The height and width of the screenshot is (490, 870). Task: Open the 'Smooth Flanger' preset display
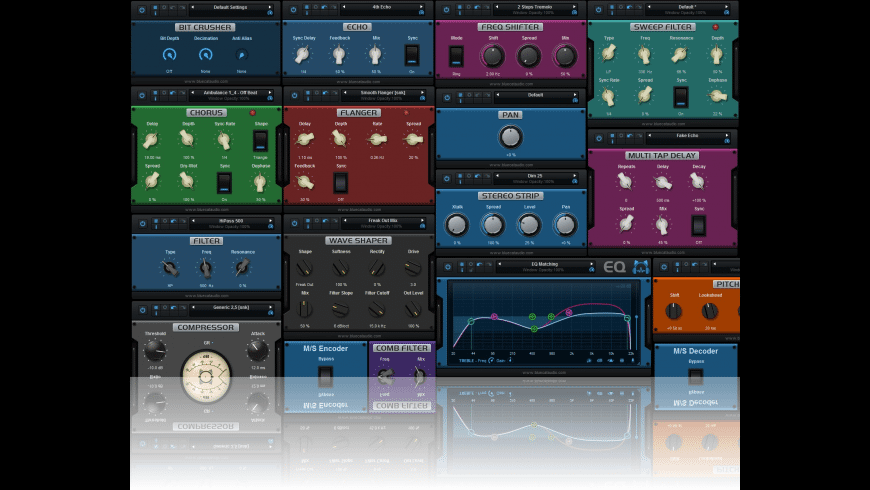click(x=383, y=93)
